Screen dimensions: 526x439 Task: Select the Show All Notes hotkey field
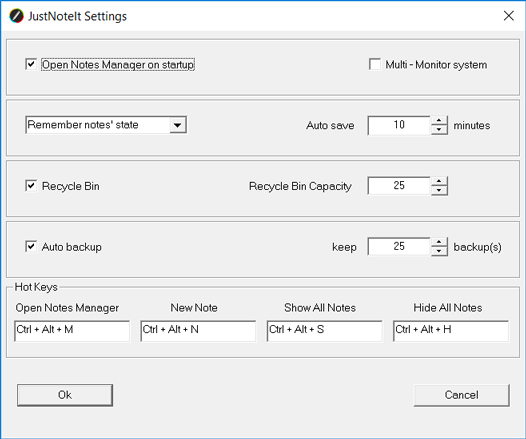[324, 331]
